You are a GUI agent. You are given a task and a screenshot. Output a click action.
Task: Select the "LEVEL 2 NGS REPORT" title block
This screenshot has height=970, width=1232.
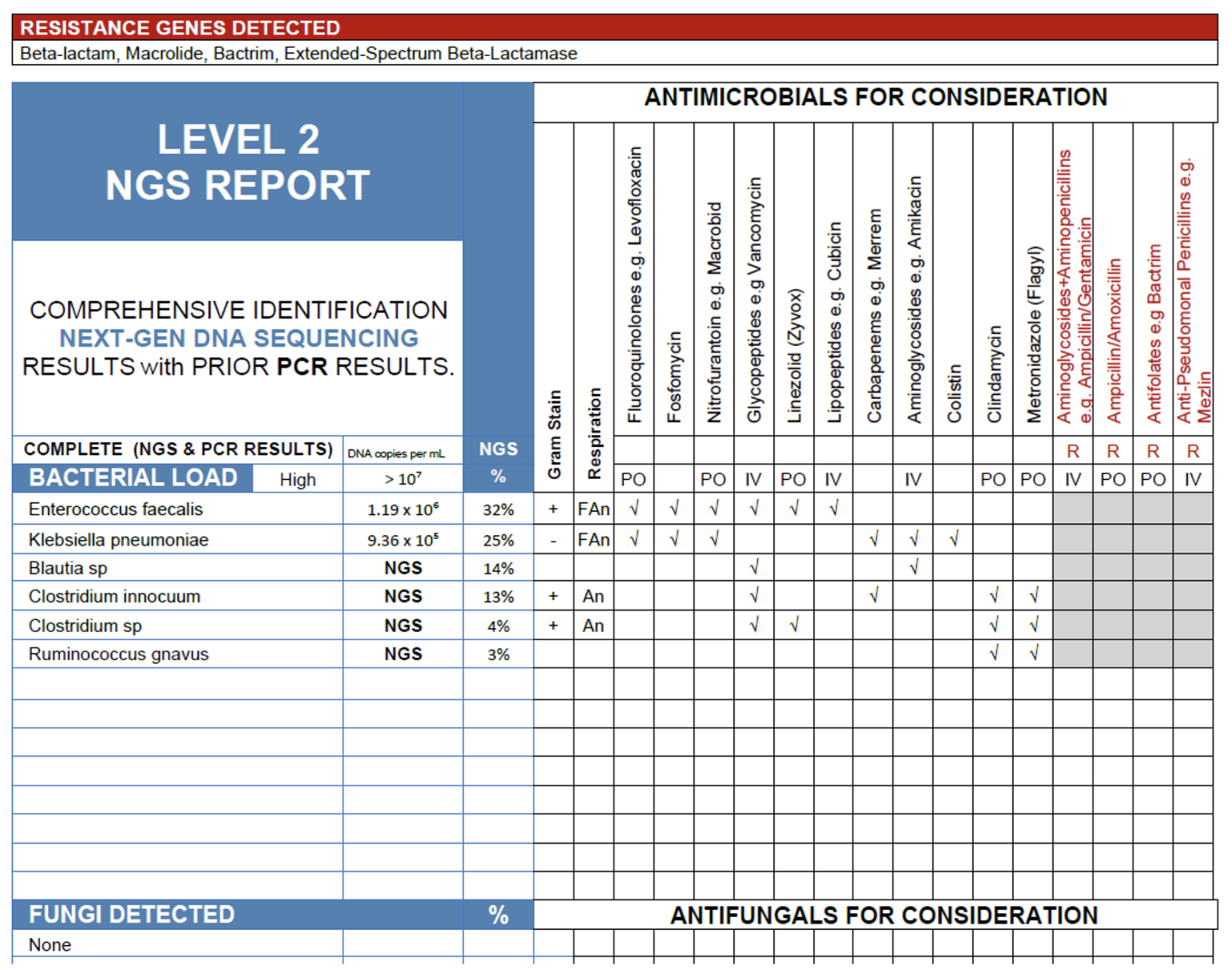pyautogui.click(x=237, y=162)
